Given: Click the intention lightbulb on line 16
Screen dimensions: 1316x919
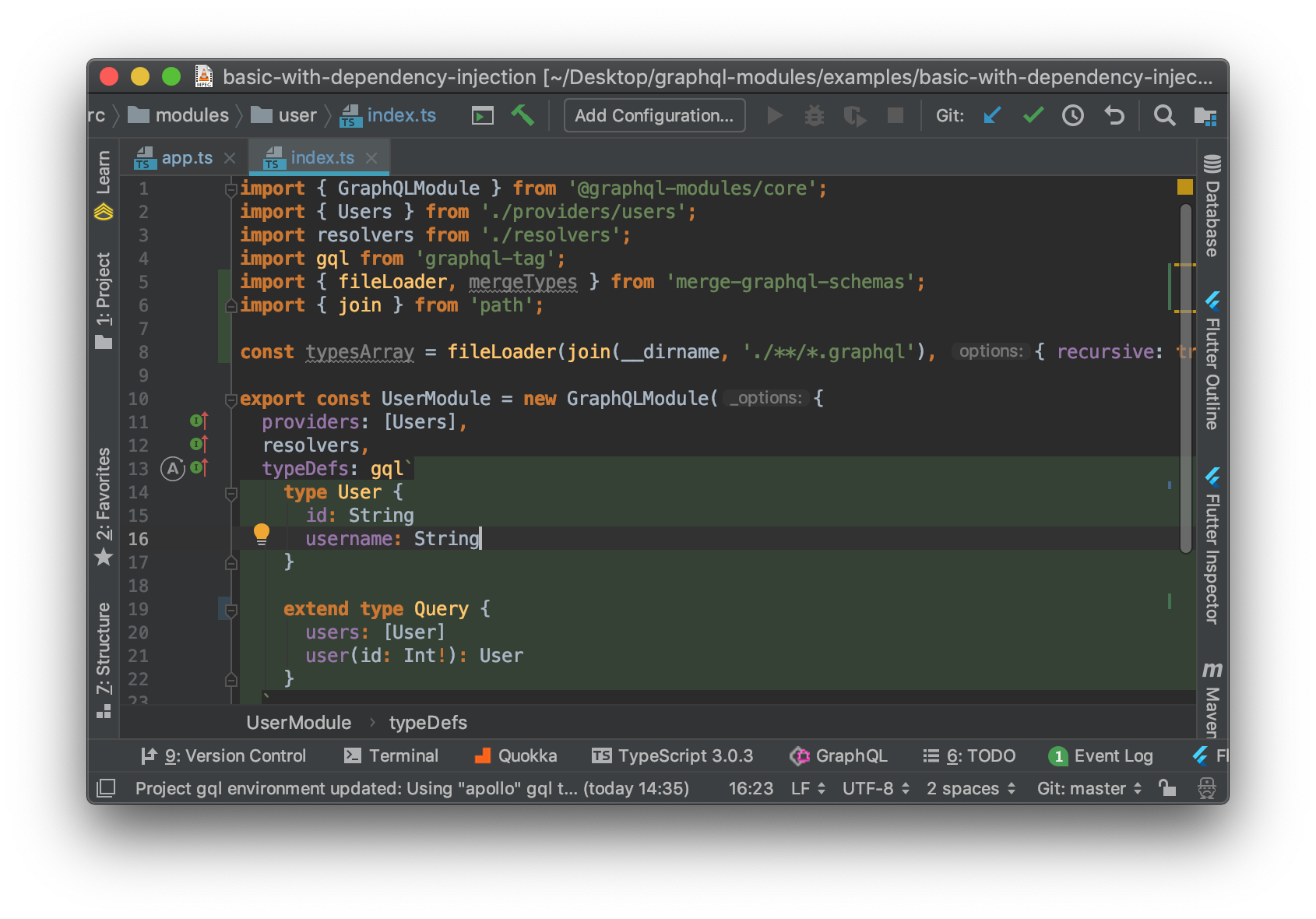Looking at the screenshot, I should coord(262,534).
